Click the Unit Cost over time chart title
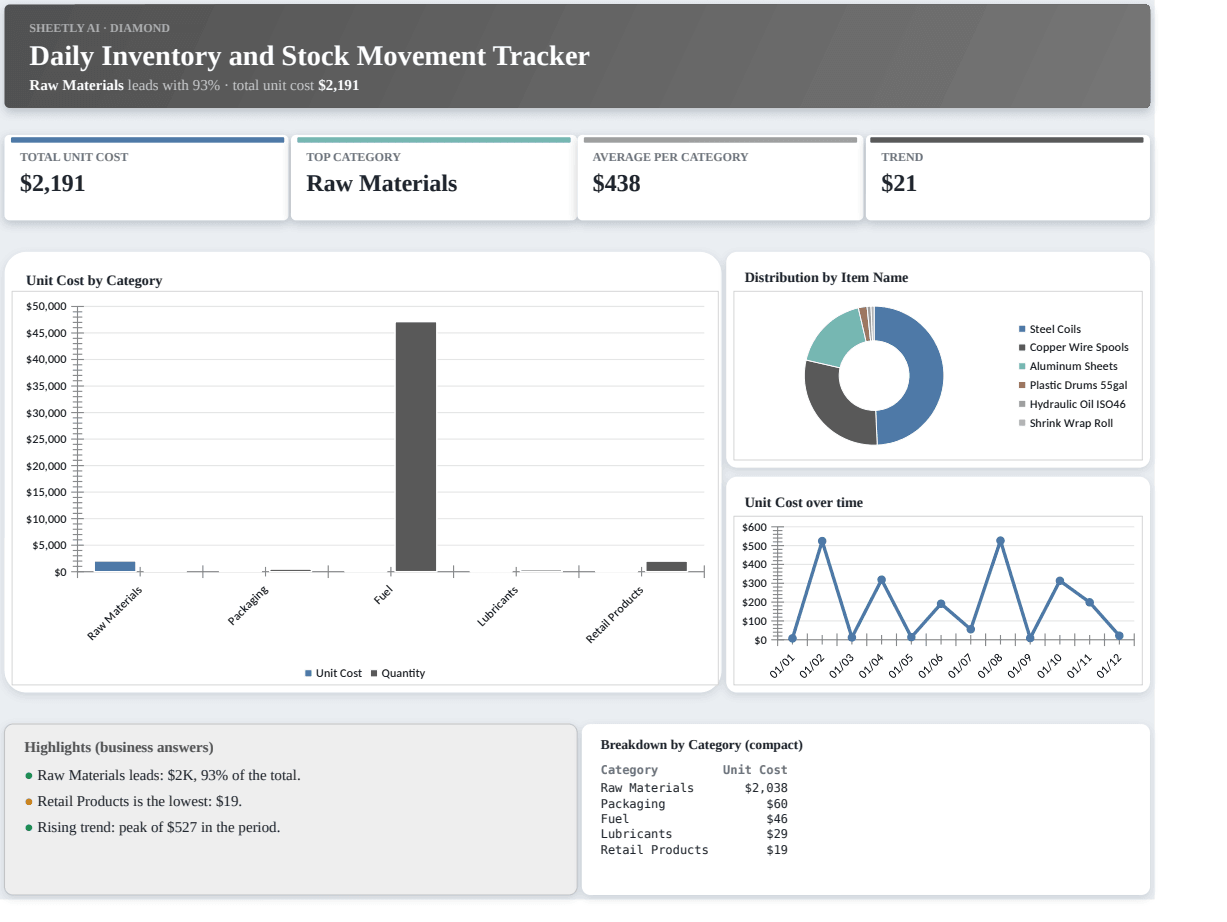Screen dimensions: 1227x922 click(804, 502)
